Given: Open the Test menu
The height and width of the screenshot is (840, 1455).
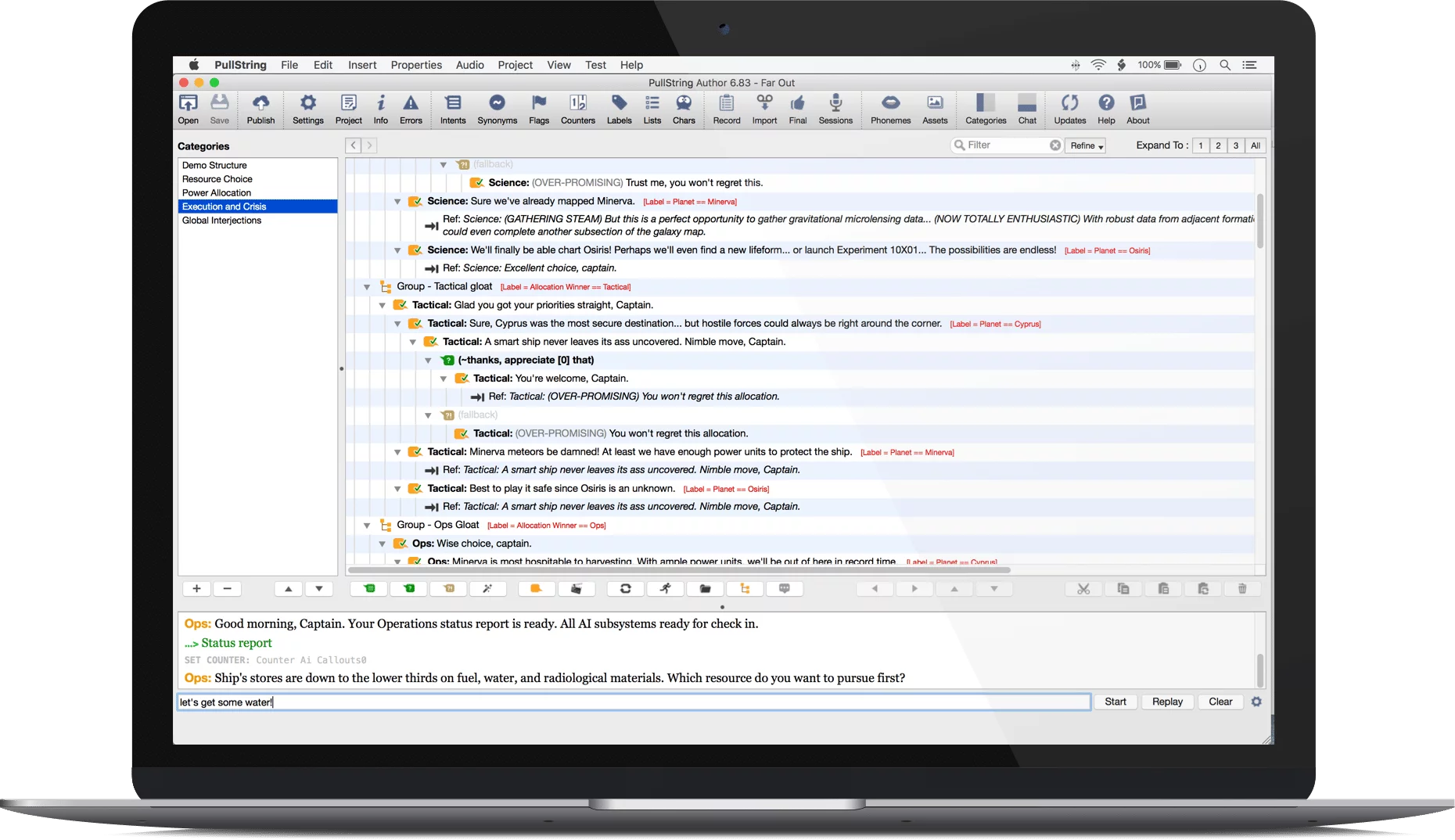Looking at the screenshot, I should tap(595, 65).
